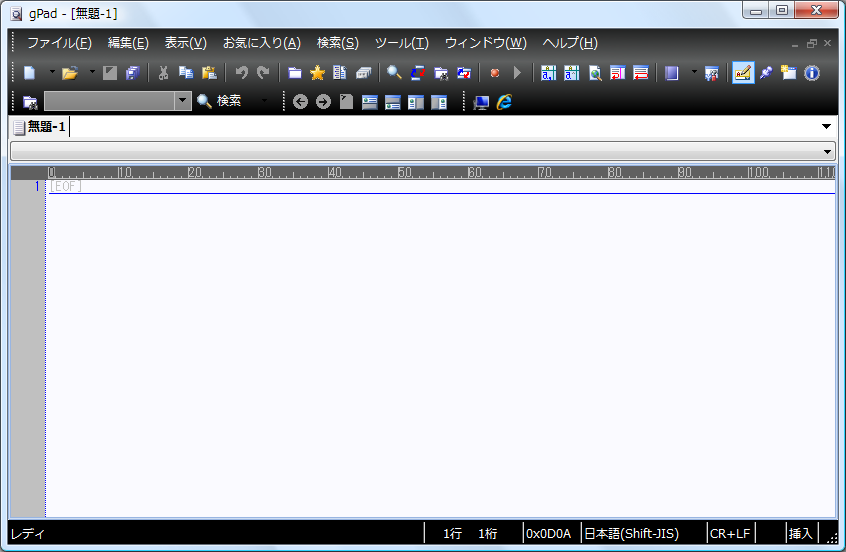Click the Undo arrow icon
Image resolution: width=846 pixels, height=552 pixels.
(241, 73)
